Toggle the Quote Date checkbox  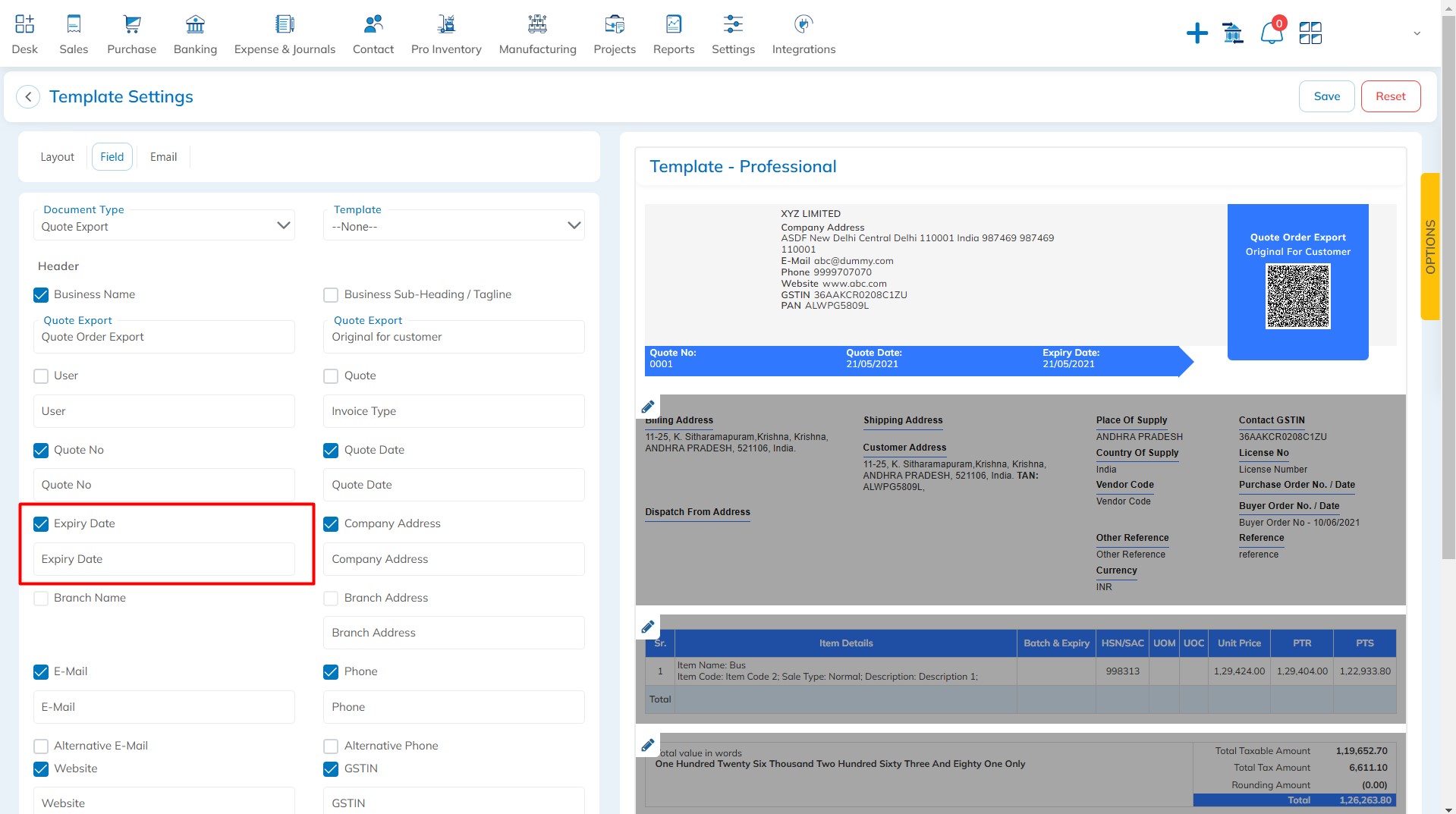331,451
